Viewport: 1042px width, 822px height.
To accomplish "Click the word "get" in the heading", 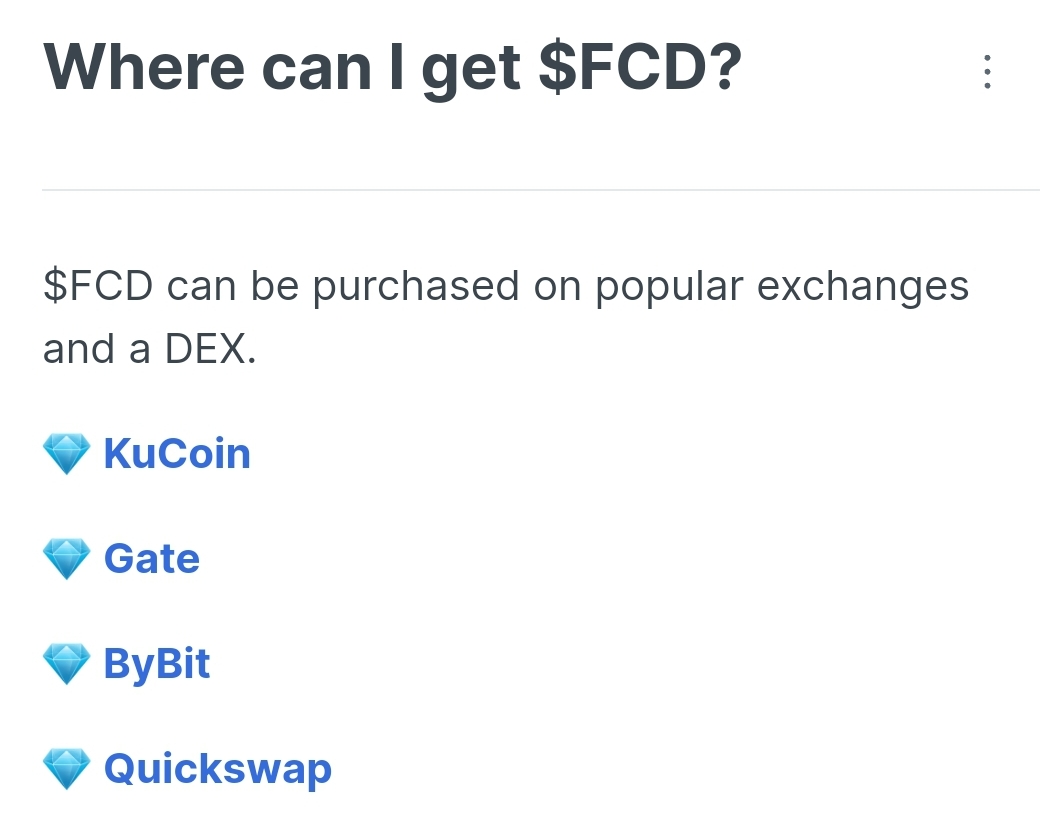I will (x=472, y=68).
